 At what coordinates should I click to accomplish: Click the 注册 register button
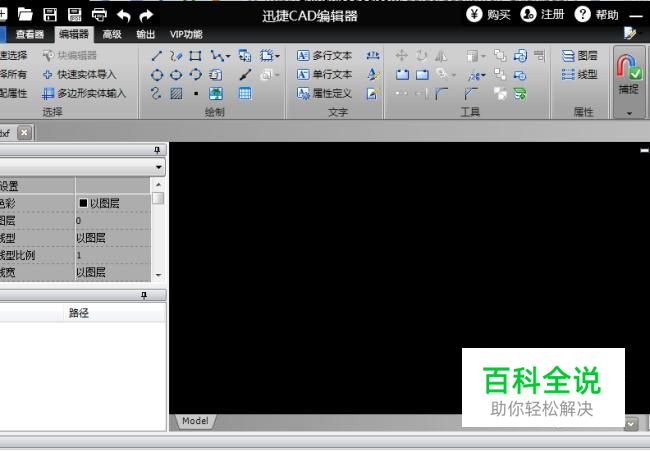(542, 15)
